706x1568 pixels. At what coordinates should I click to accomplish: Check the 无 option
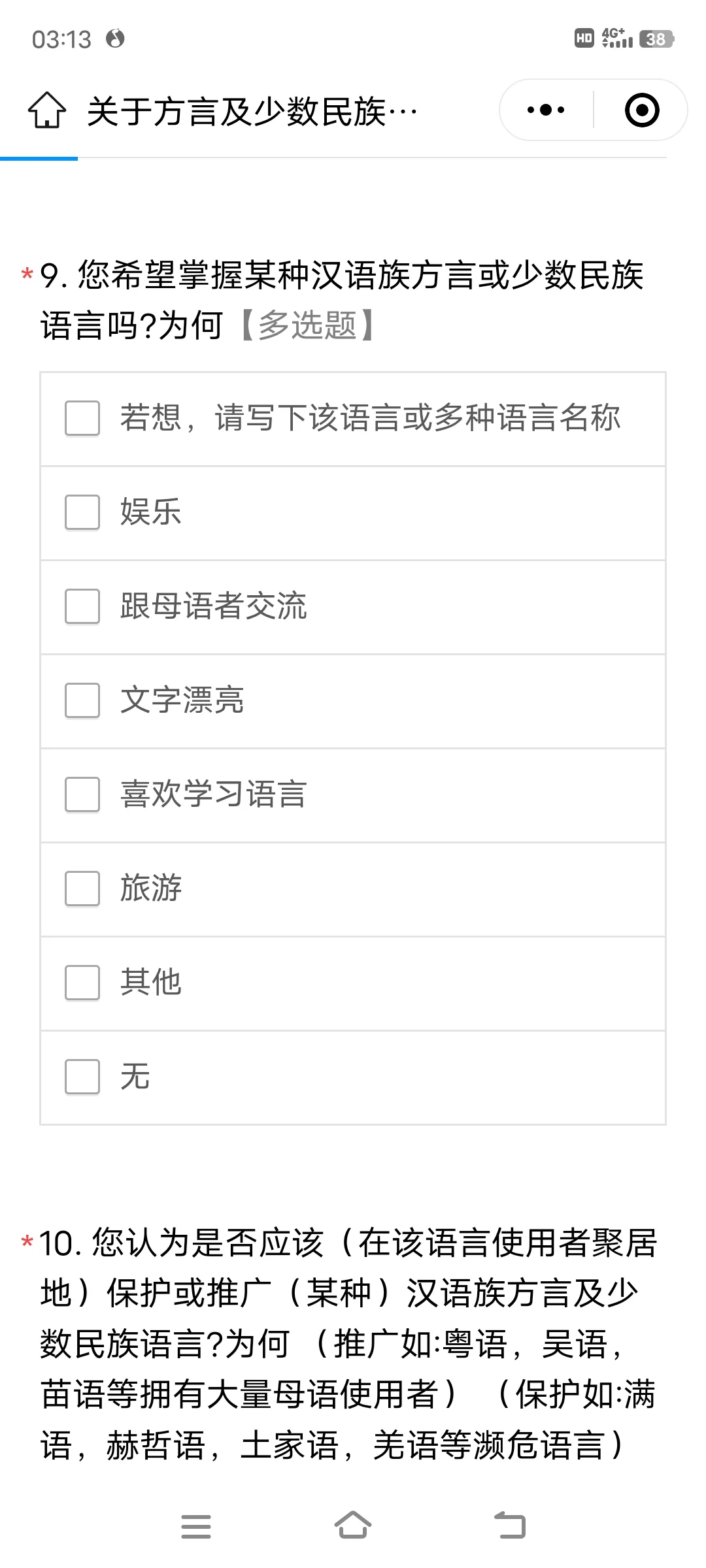point(82,1077)
